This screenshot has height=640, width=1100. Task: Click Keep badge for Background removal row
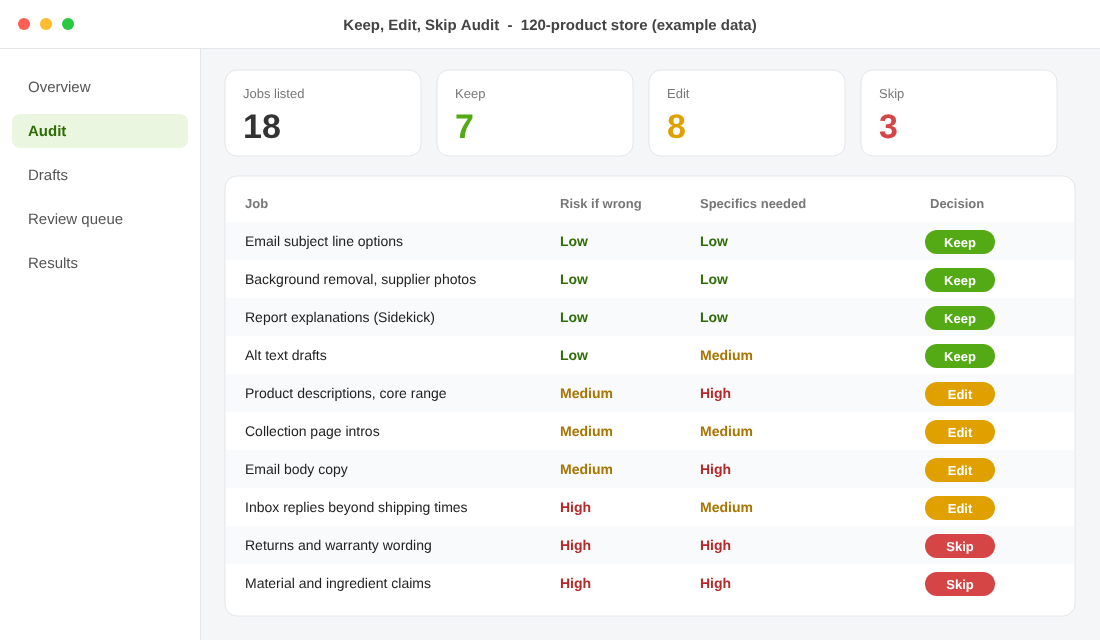[x=960, y=280]
